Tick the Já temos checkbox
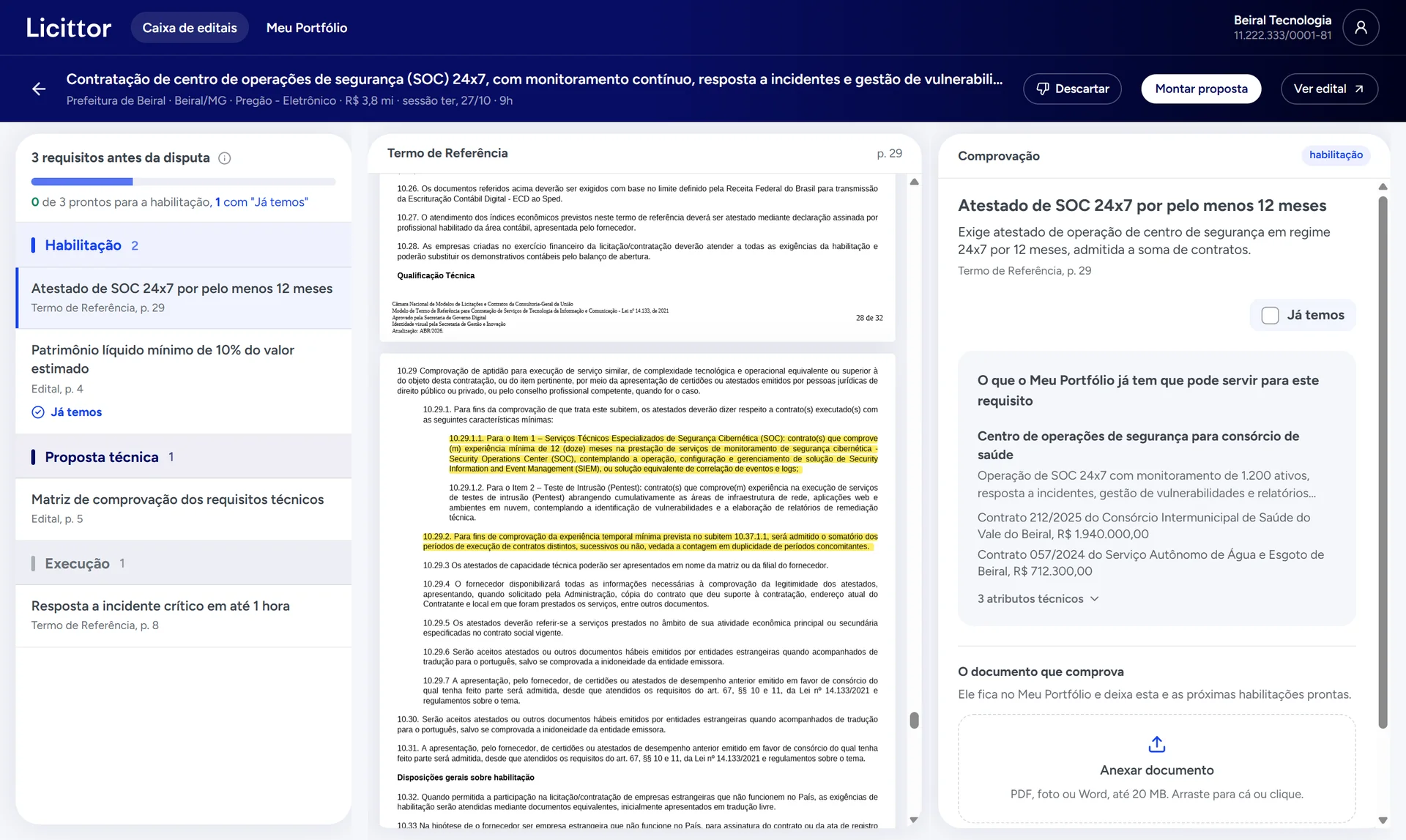 click(x=1270, y=315)
